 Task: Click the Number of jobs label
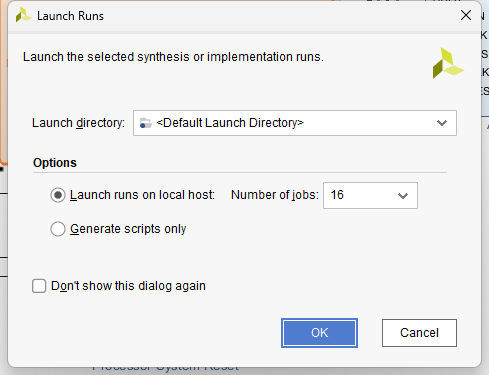(275, 195)
